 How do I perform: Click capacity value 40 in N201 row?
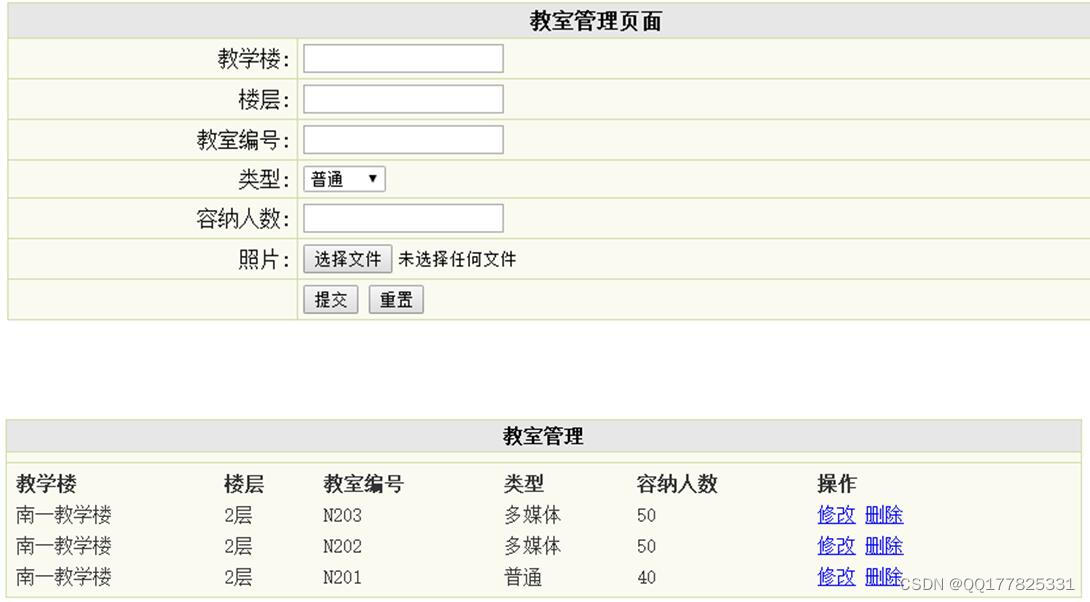coord(646,577)
